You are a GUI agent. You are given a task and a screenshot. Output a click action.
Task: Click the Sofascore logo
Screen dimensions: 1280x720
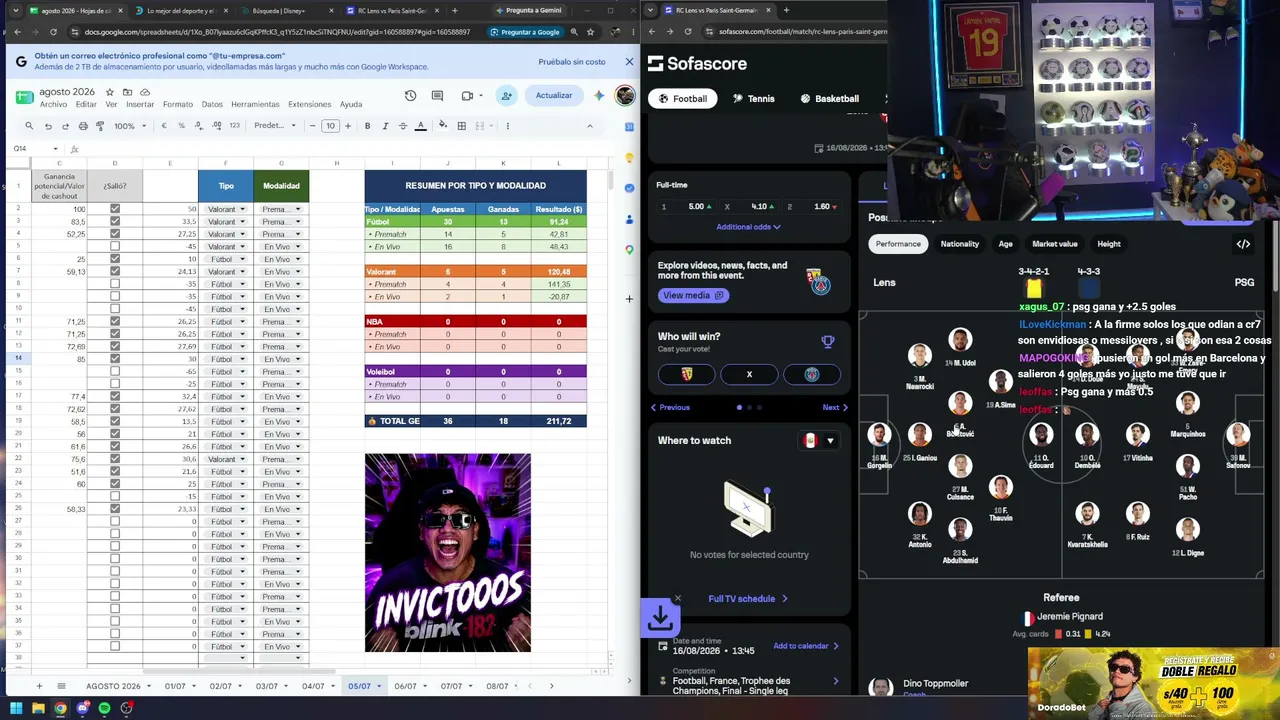pyautogui.click(x=697, y=64)
